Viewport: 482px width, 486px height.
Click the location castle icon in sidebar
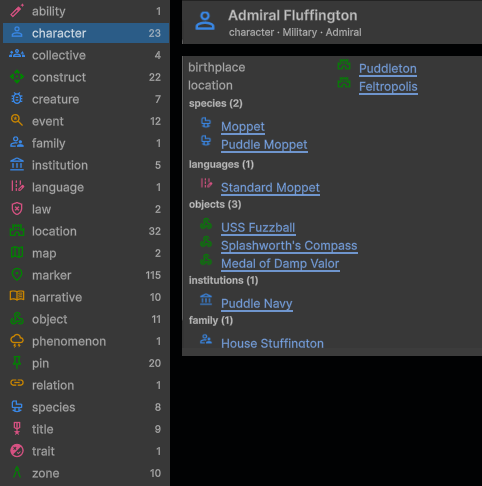point(17,230)
